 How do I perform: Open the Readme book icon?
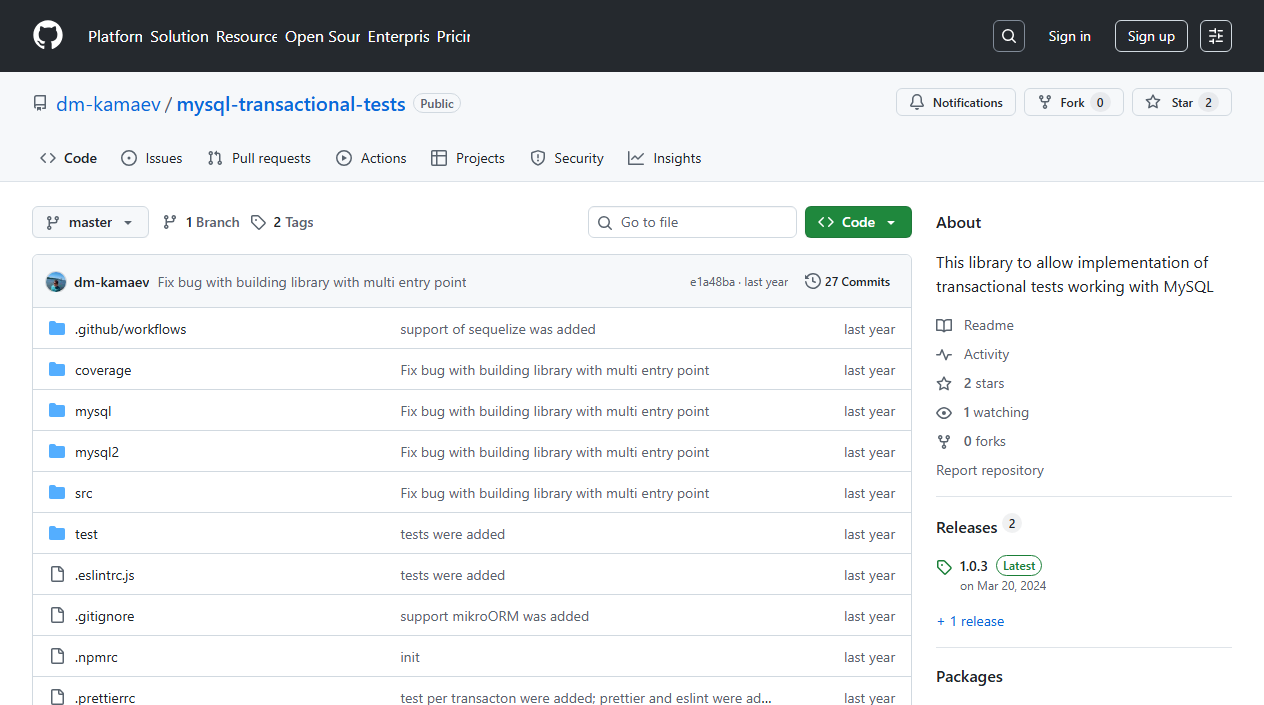944,325
